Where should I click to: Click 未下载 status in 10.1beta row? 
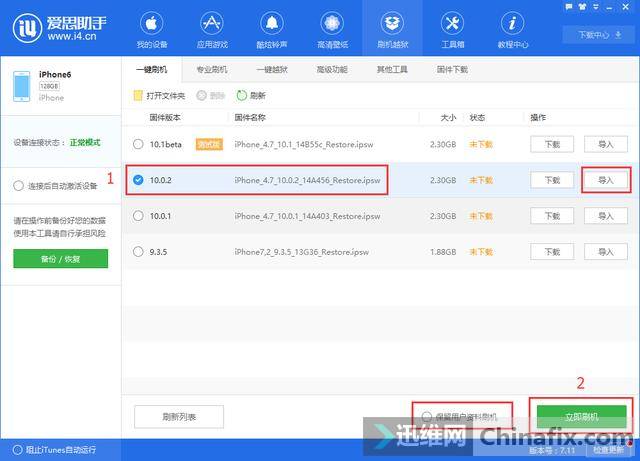coord(481,144)
